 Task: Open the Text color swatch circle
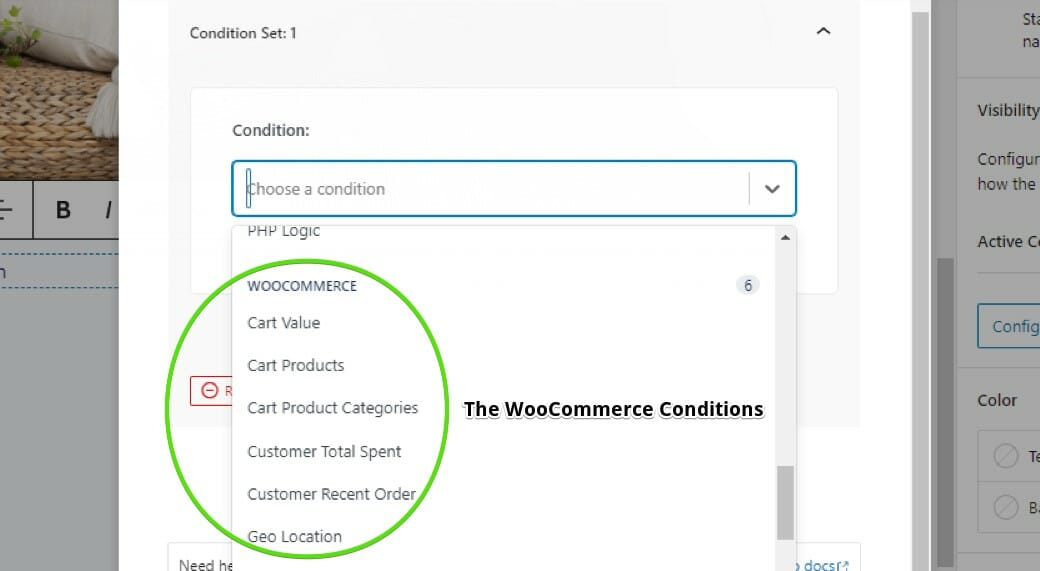(1006, 456)
